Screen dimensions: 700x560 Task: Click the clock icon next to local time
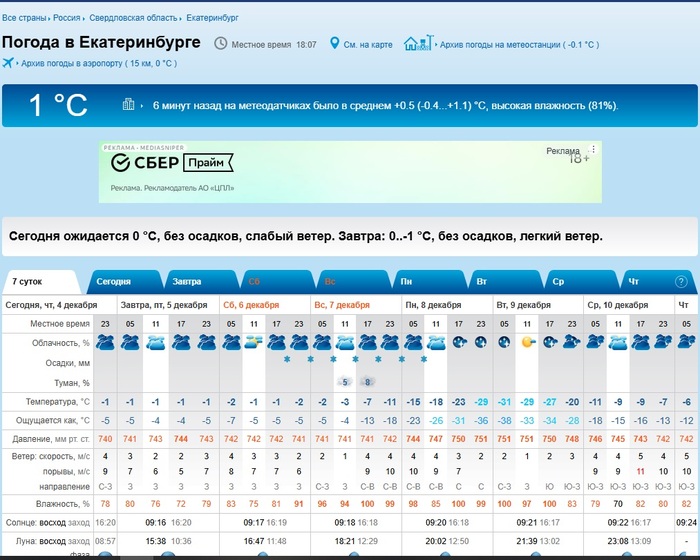coord(221,44)
